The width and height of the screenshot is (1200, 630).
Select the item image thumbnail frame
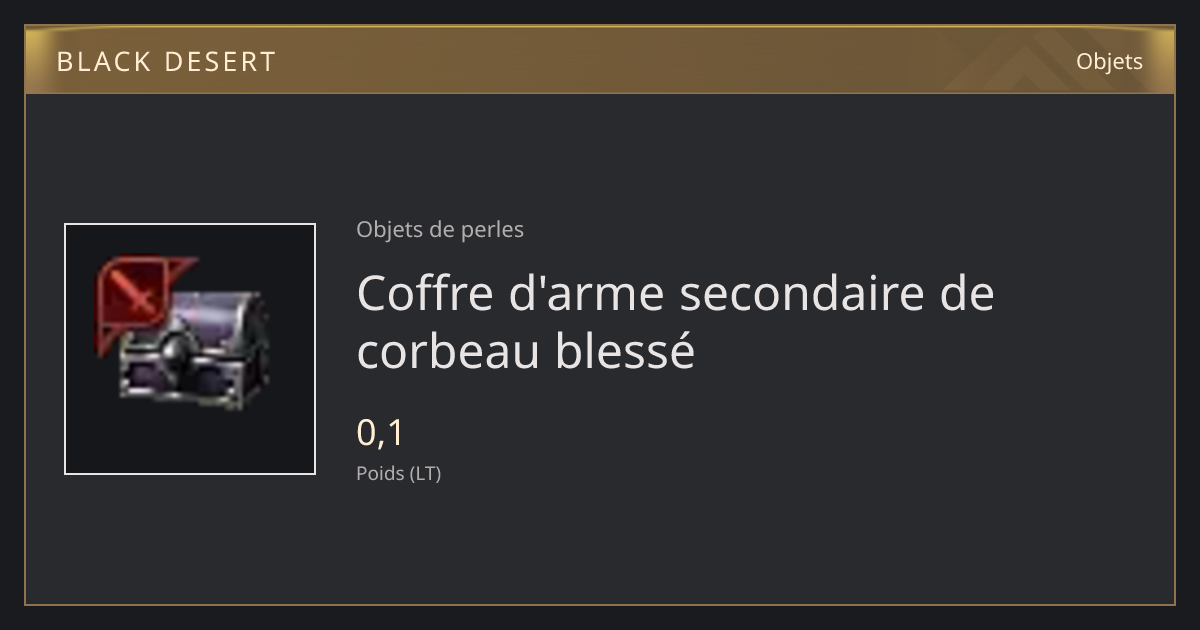tap(190, 349)
